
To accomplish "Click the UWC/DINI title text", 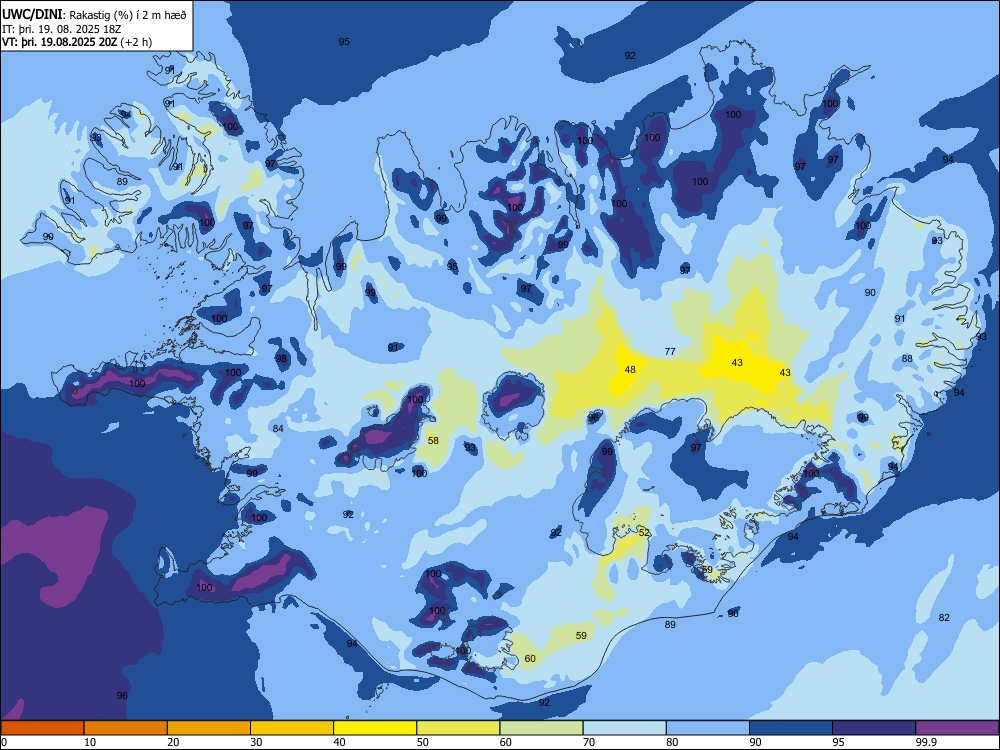I will (33, 14).
